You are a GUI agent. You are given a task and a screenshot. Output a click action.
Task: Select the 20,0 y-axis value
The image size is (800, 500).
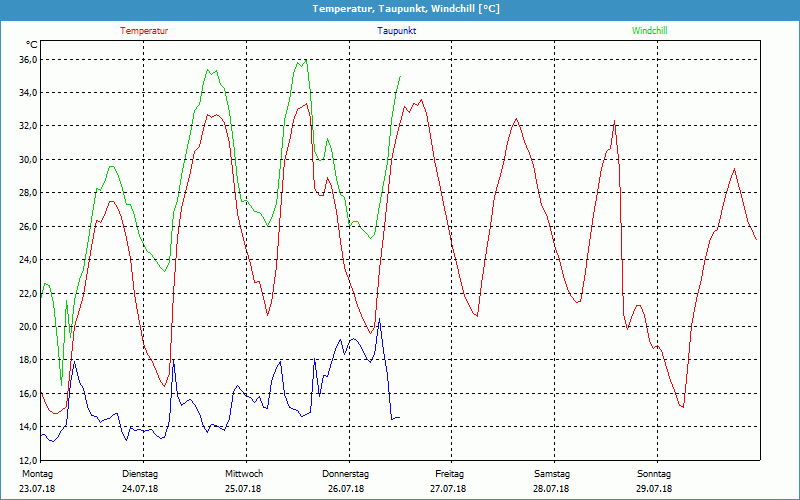[x=29, y=327]
